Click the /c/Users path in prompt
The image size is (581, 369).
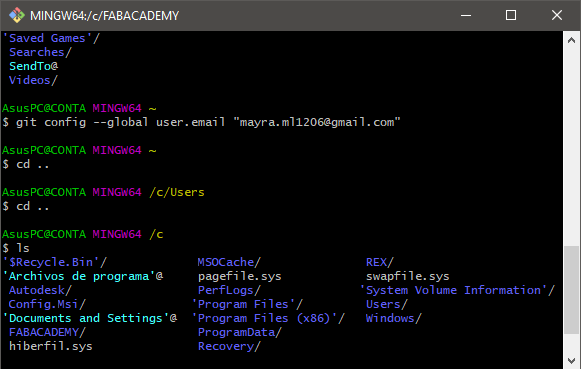[177, 192]
